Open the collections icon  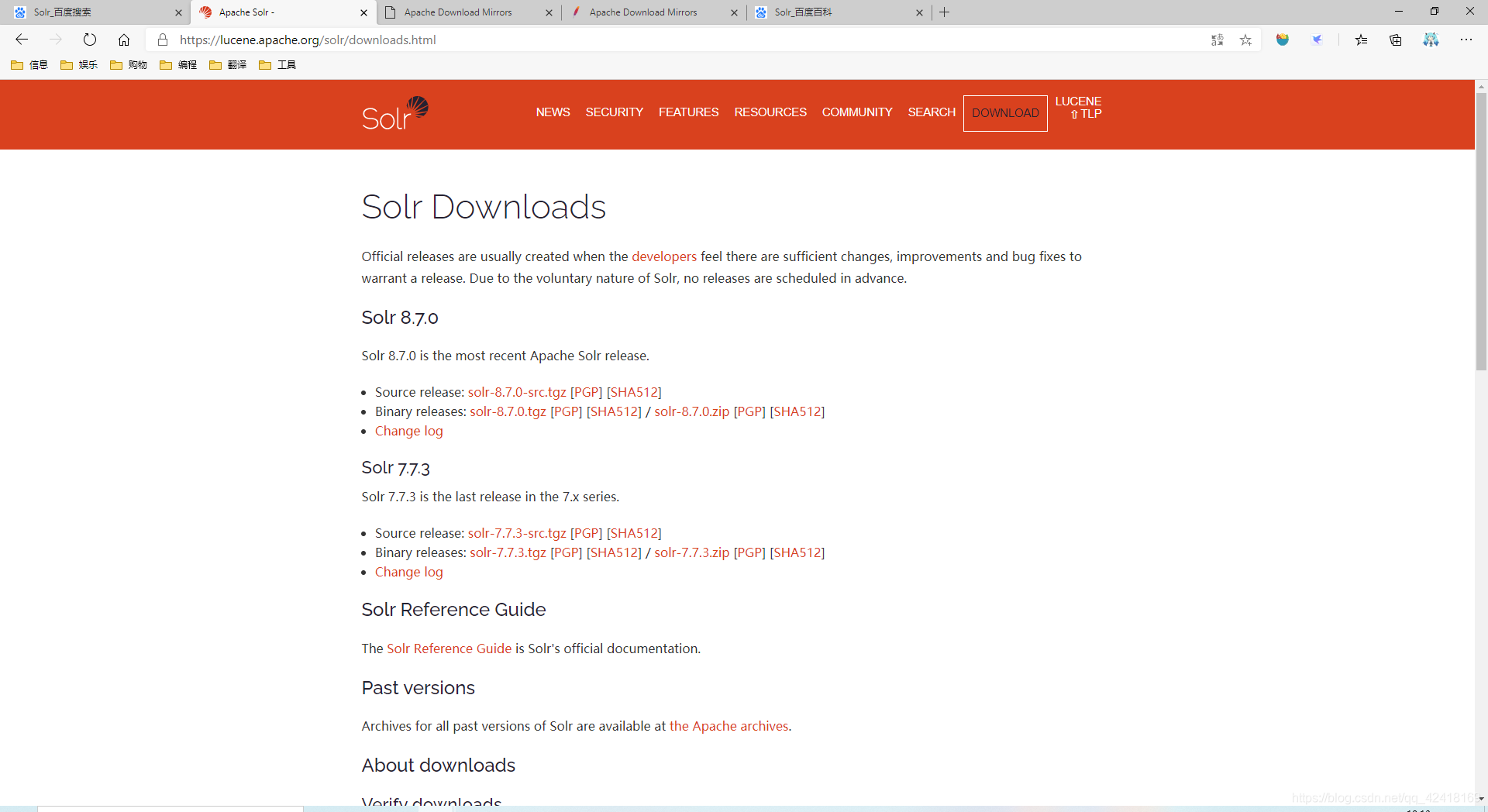click(x=1396, y=40)
